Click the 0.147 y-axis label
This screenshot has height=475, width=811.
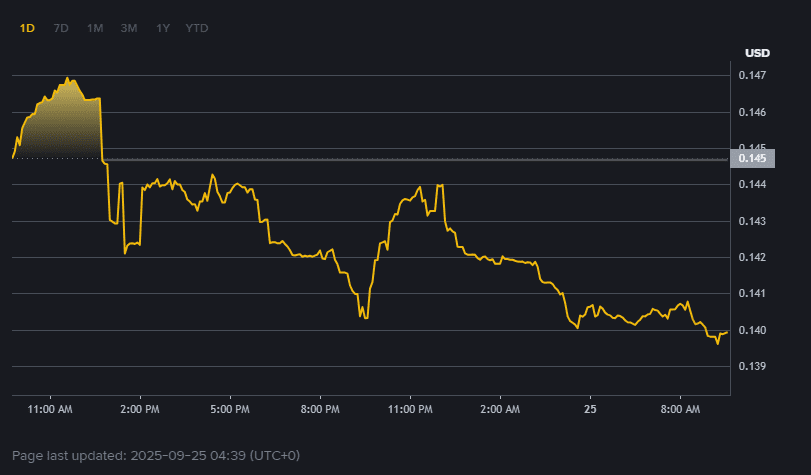(752, 76)
